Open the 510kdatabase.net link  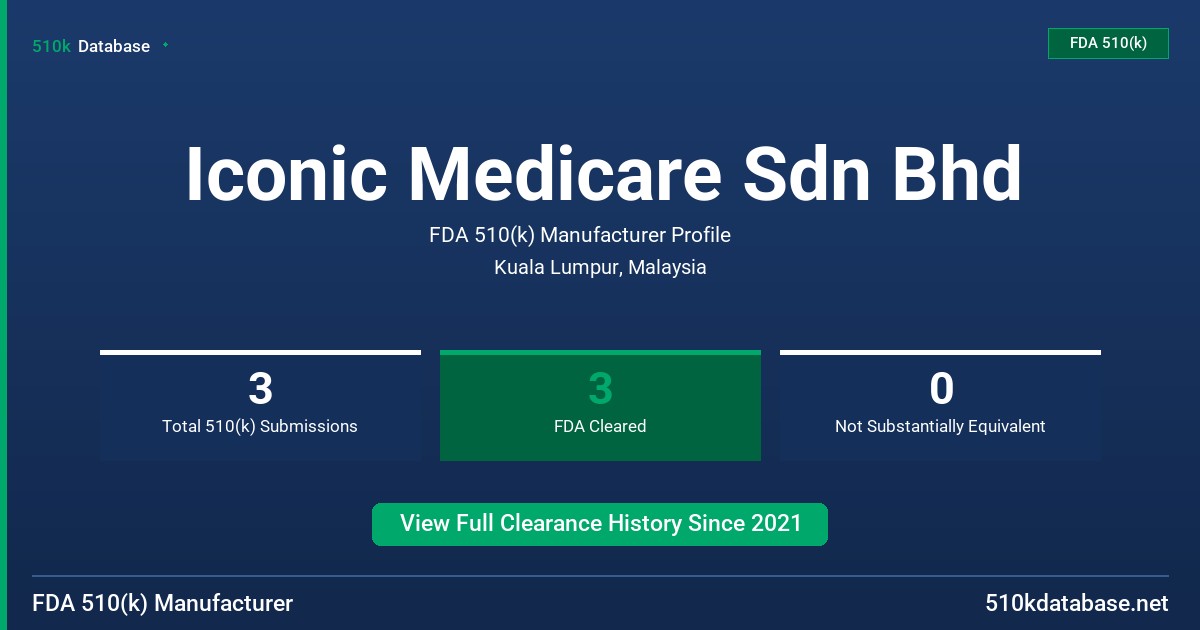point(1076,603)
